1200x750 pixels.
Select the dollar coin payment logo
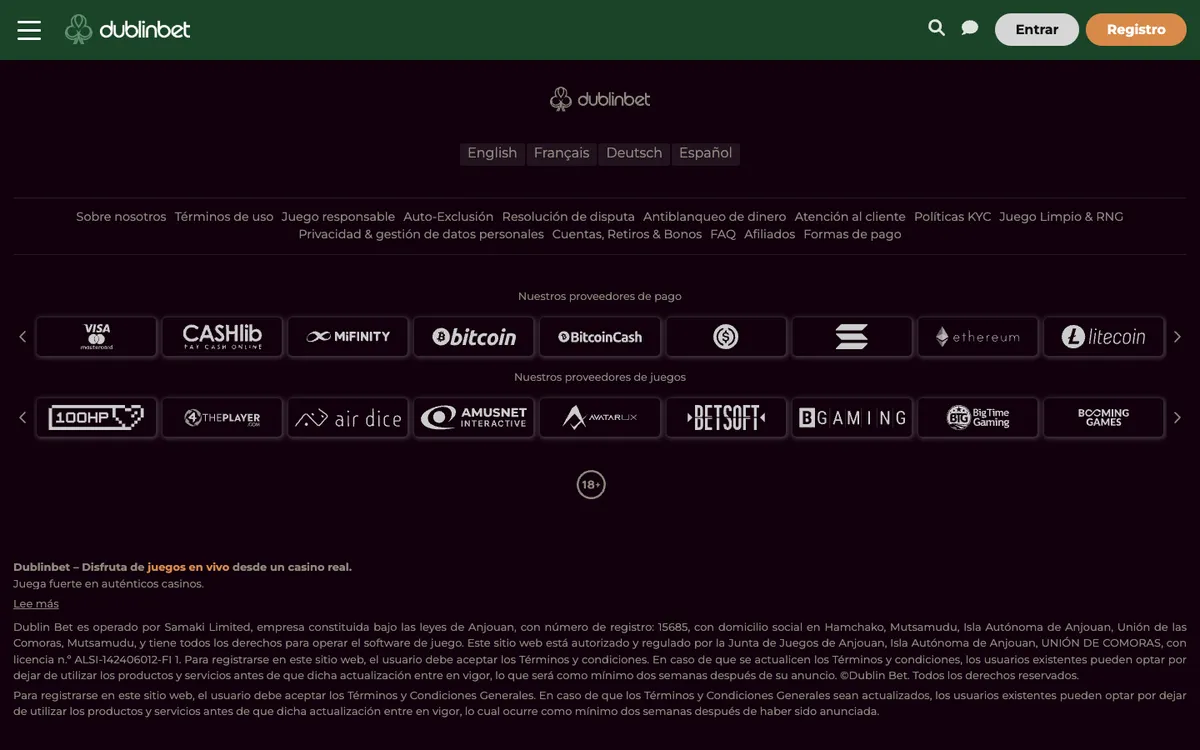(726, 337)
